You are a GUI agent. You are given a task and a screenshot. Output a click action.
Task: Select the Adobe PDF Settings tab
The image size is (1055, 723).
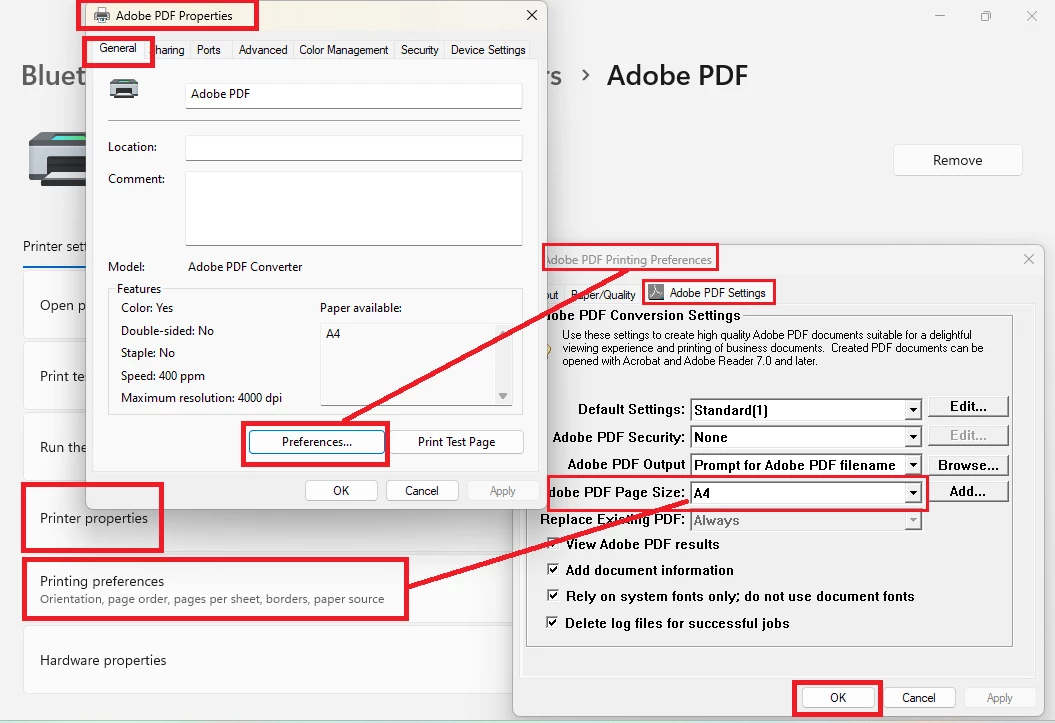708,293
